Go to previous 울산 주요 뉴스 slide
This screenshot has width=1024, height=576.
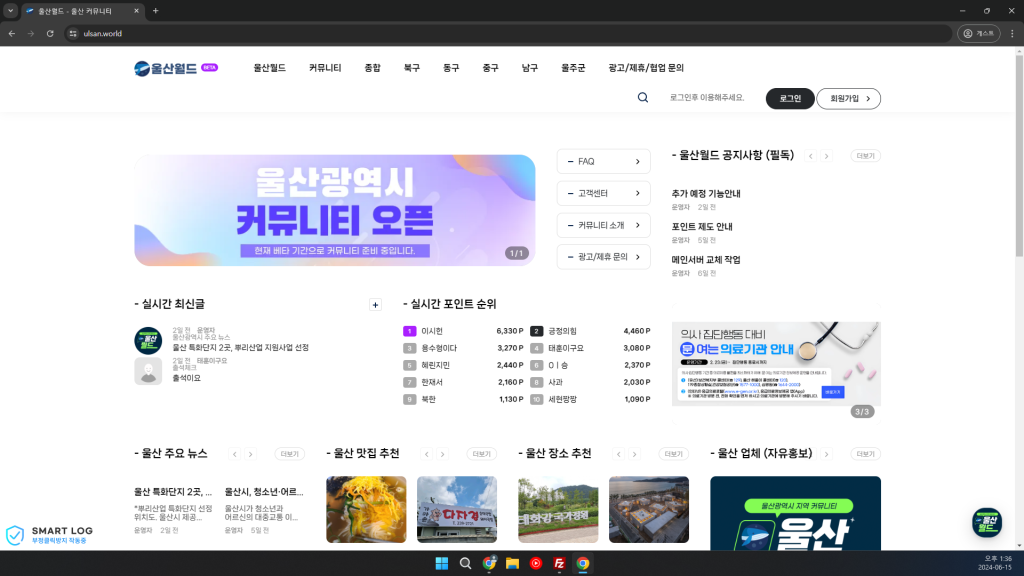[x=234, y=454]
